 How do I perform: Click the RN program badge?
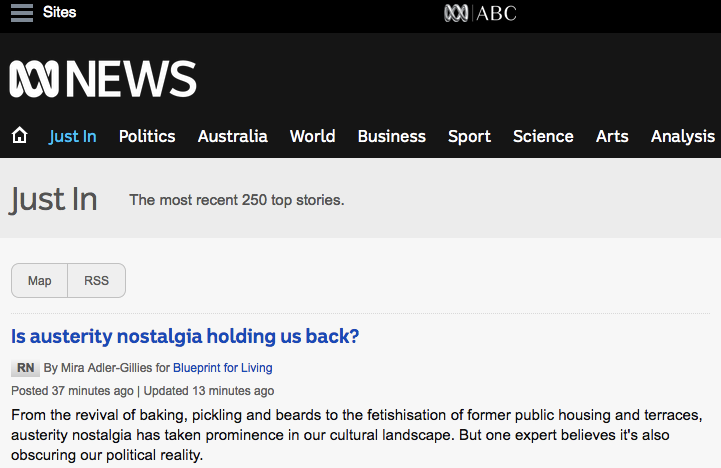click(25, 368)
